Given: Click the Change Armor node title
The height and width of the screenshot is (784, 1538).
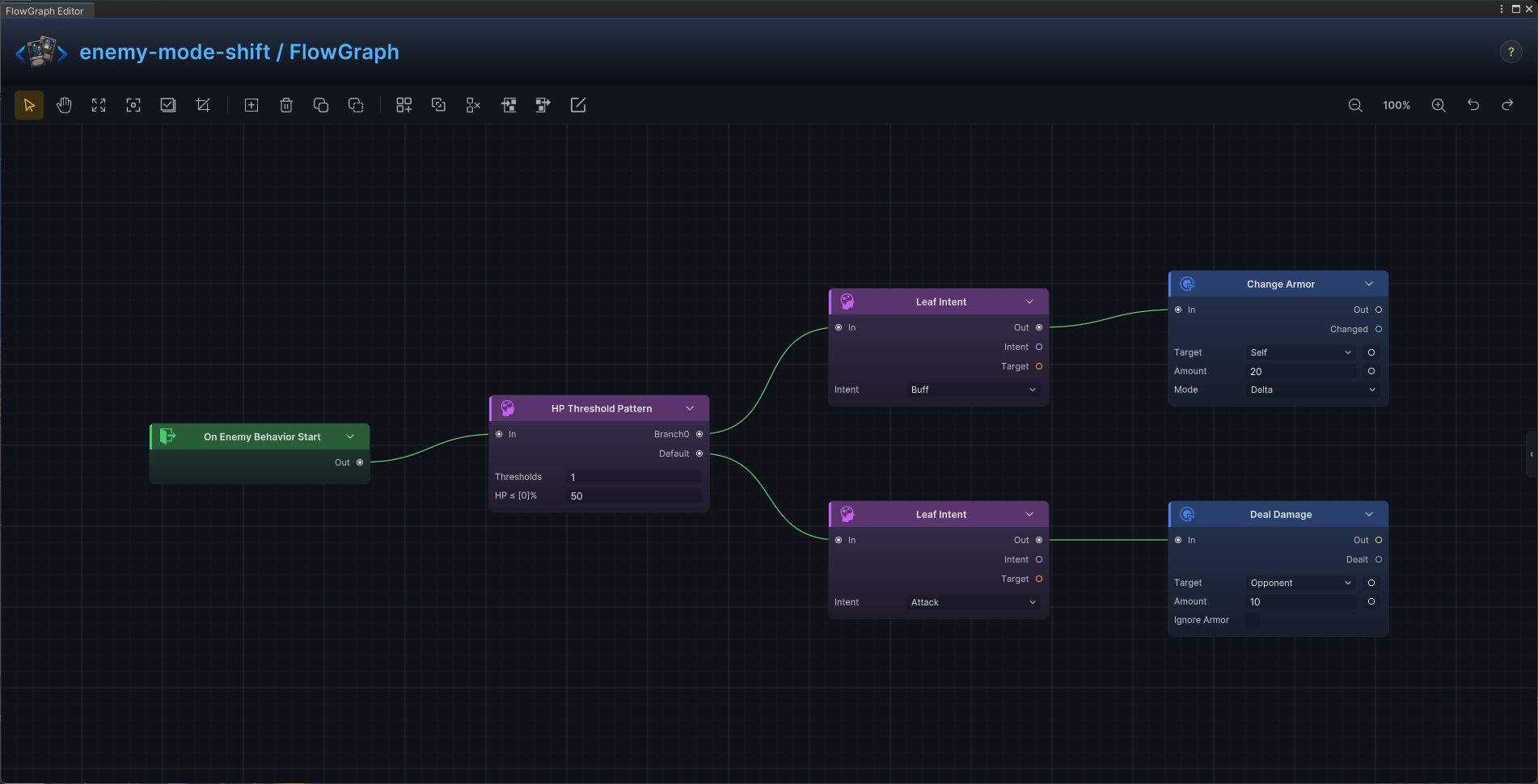Looking at the screenshot, I should 1281,284.
